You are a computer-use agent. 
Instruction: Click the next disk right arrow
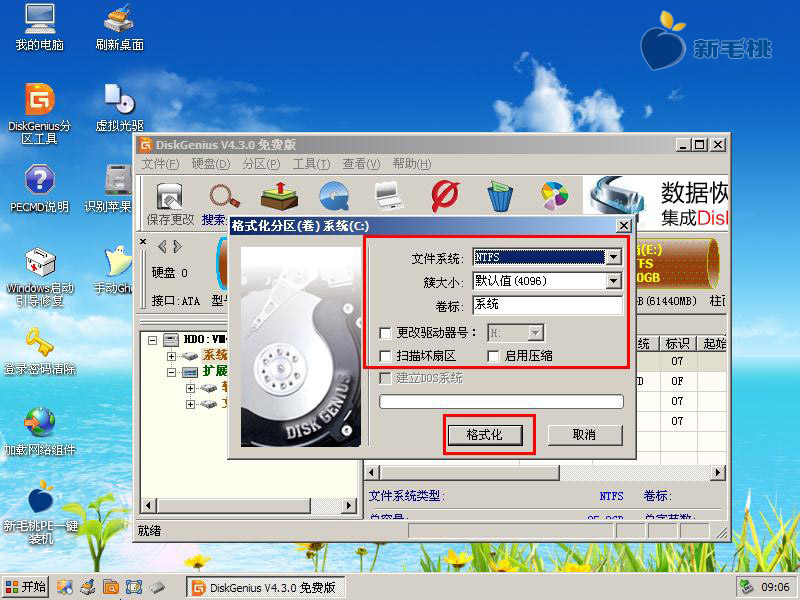pyautogui.click(x=177, y=247)
